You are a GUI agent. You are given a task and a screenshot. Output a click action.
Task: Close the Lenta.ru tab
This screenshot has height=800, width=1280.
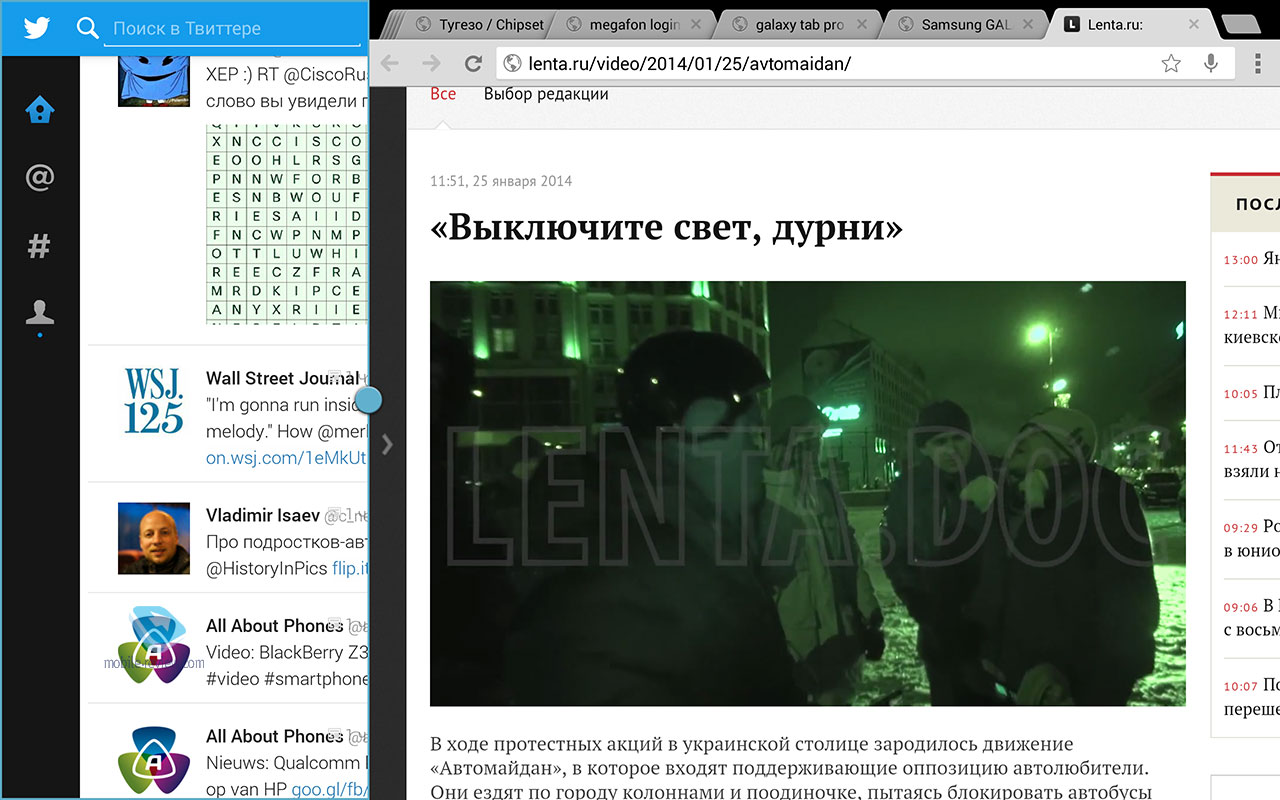tap(1193, 24)
